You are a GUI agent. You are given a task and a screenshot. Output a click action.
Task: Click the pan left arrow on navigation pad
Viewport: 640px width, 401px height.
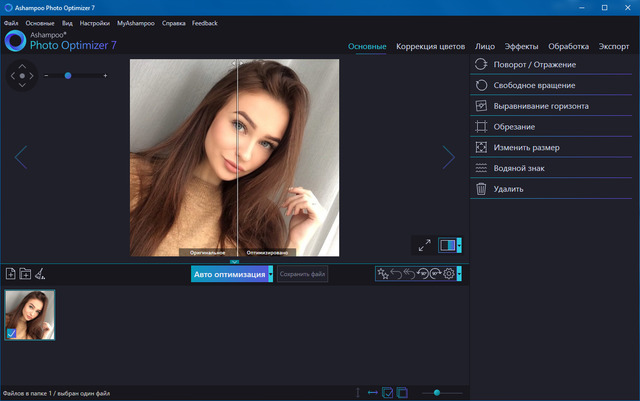click(x=13, y=76)
